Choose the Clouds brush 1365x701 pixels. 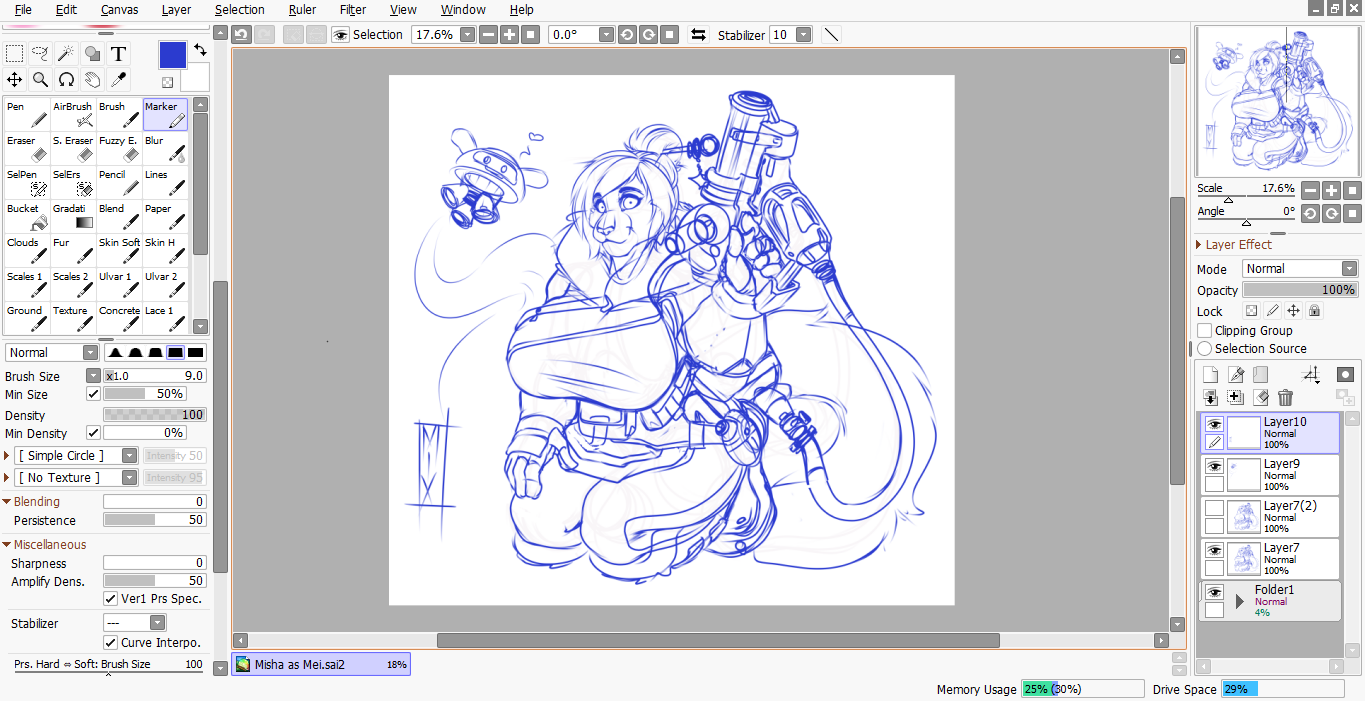27,250
